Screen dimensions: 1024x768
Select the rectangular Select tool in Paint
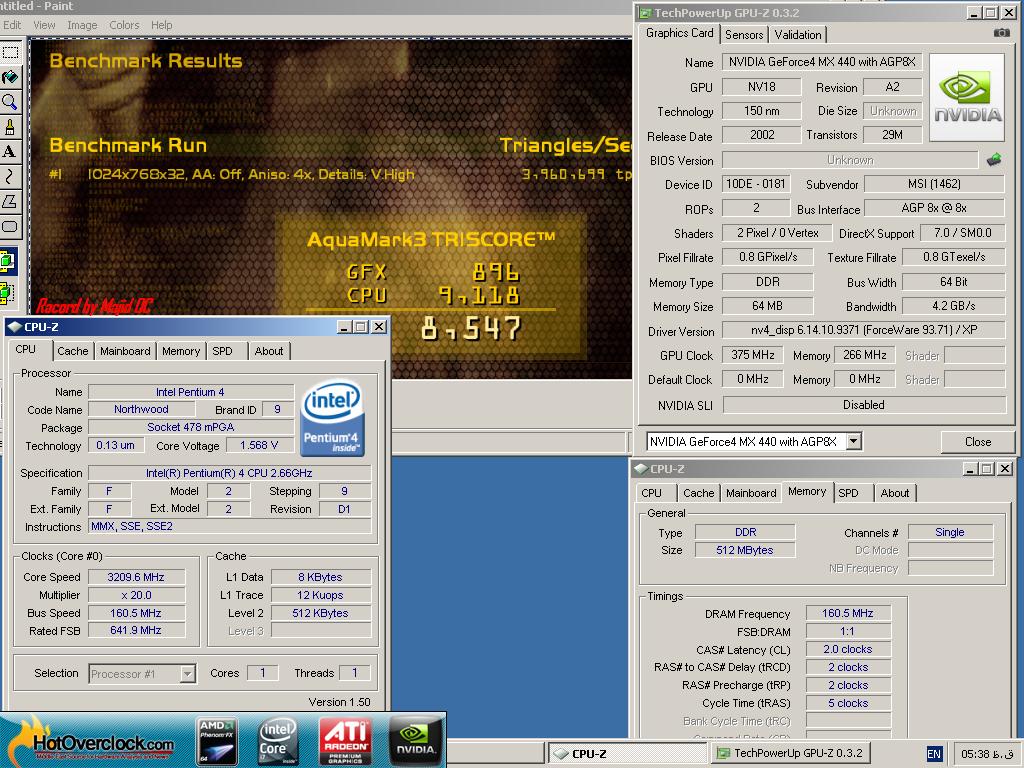(x=10, y=52)
